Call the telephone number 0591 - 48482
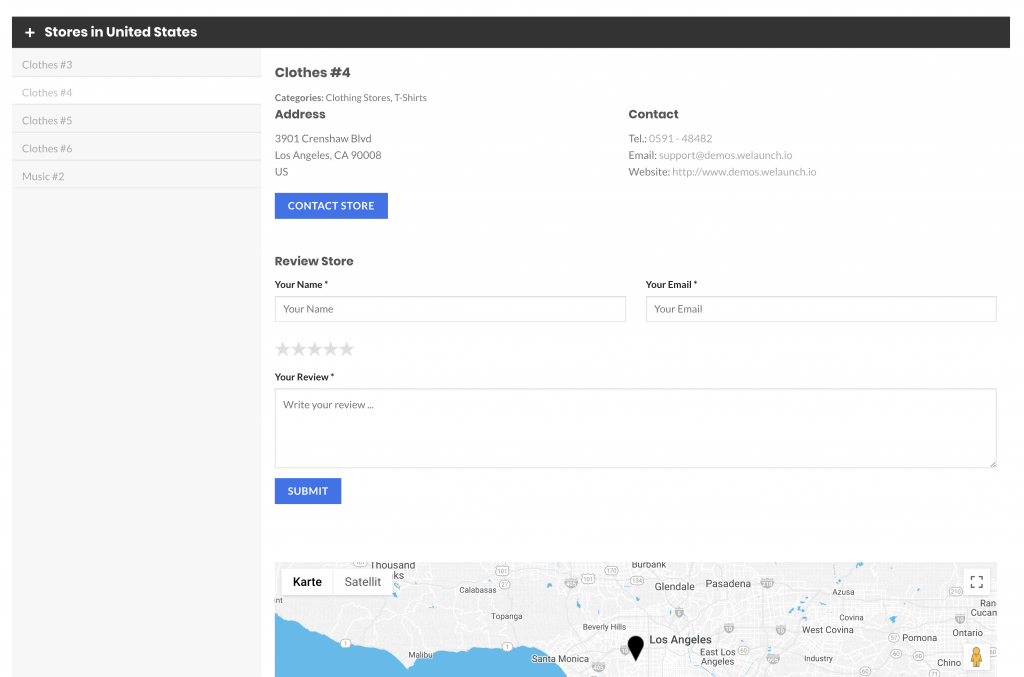Viewport: 1024px width, 677px height. point(680,138)
